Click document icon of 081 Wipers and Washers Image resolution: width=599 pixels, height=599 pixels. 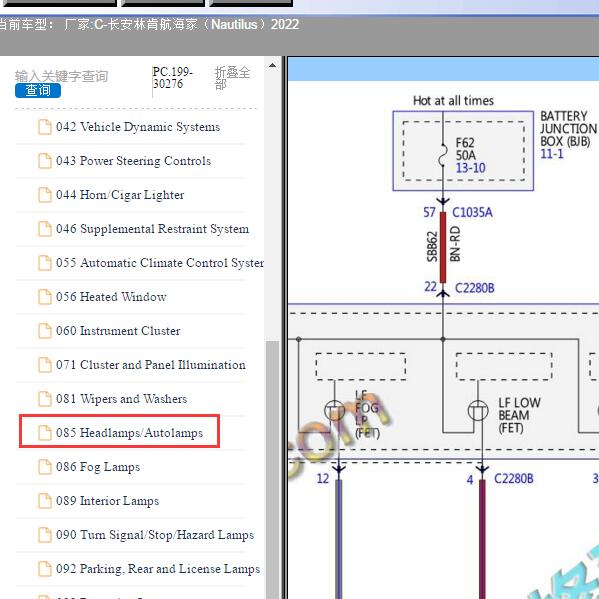point(45,399)
